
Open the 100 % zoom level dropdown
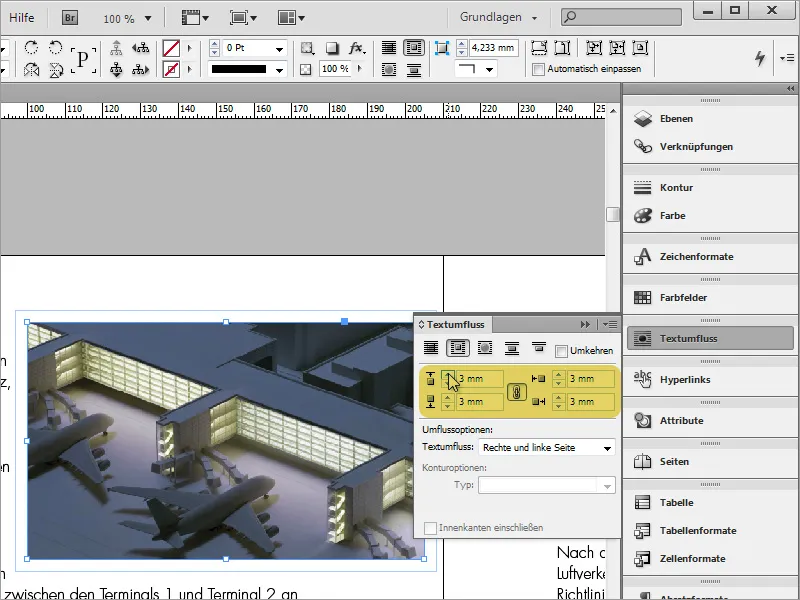pyautogui.click(x=148, y=19)
